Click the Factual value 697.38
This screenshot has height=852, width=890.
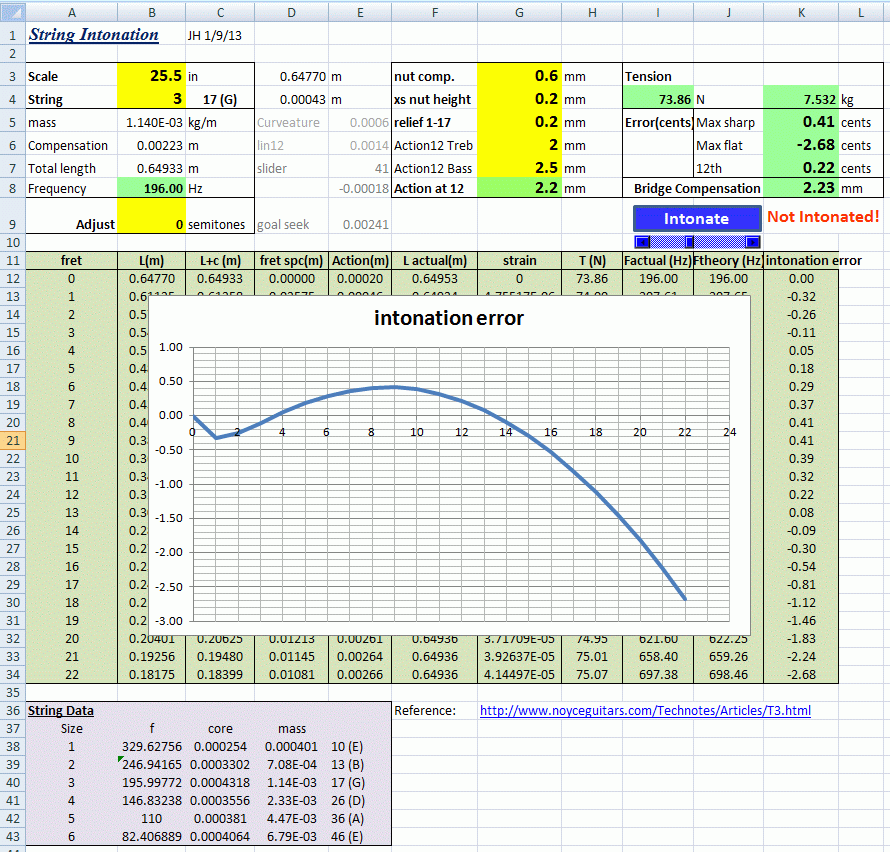click(658, 674)
